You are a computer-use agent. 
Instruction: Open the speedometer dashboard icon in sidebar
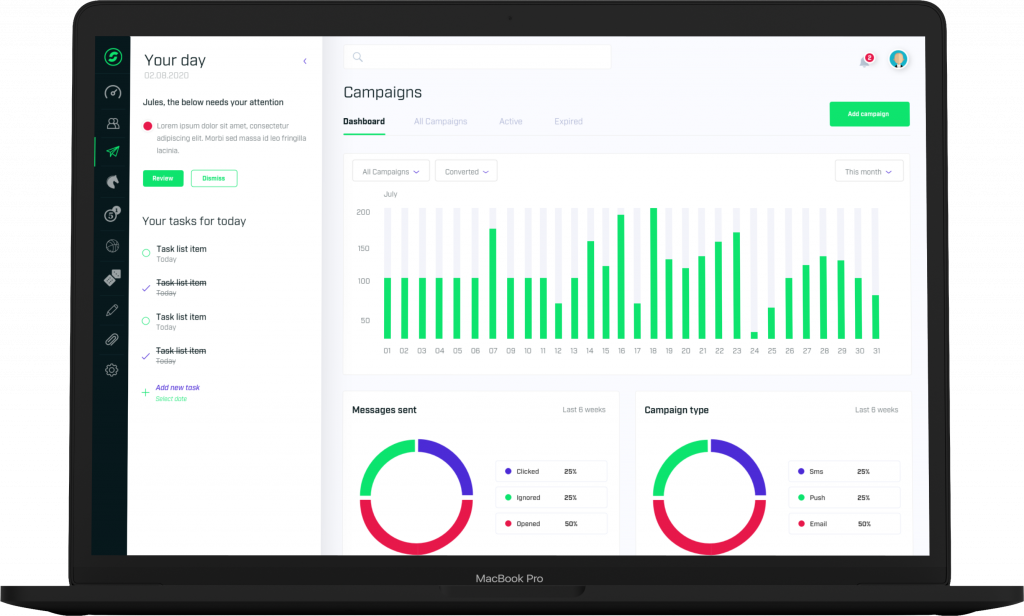112,93
